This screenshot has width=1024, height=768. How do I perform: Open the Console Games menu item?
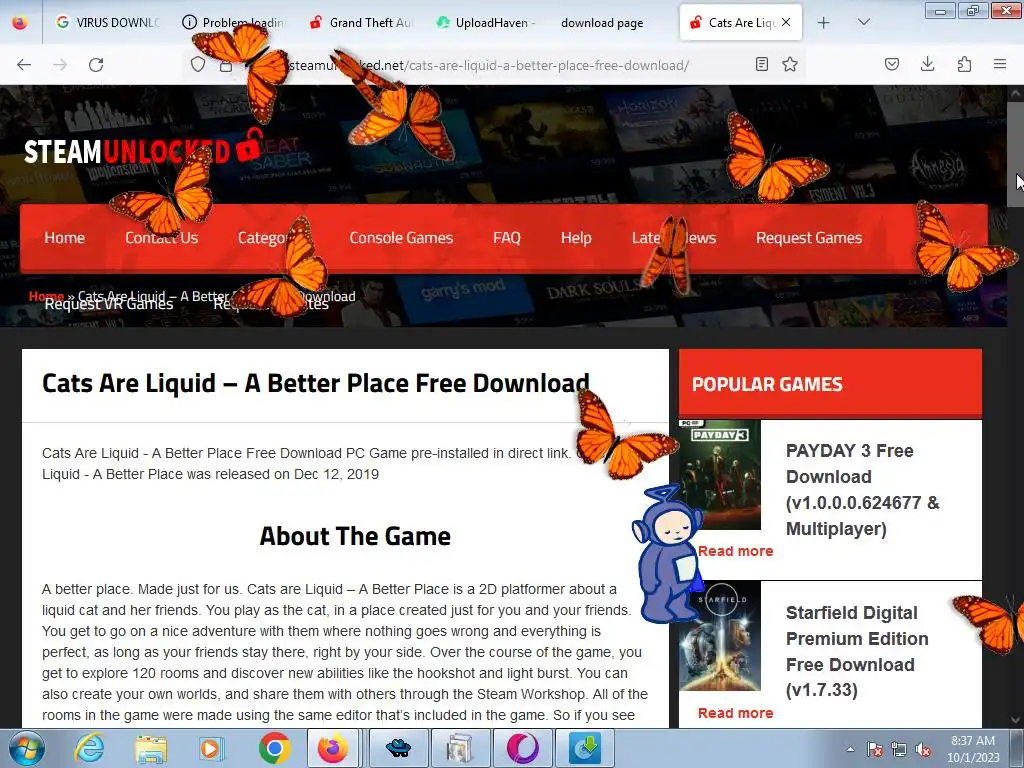pyautogui.click(x=401, y=238)
